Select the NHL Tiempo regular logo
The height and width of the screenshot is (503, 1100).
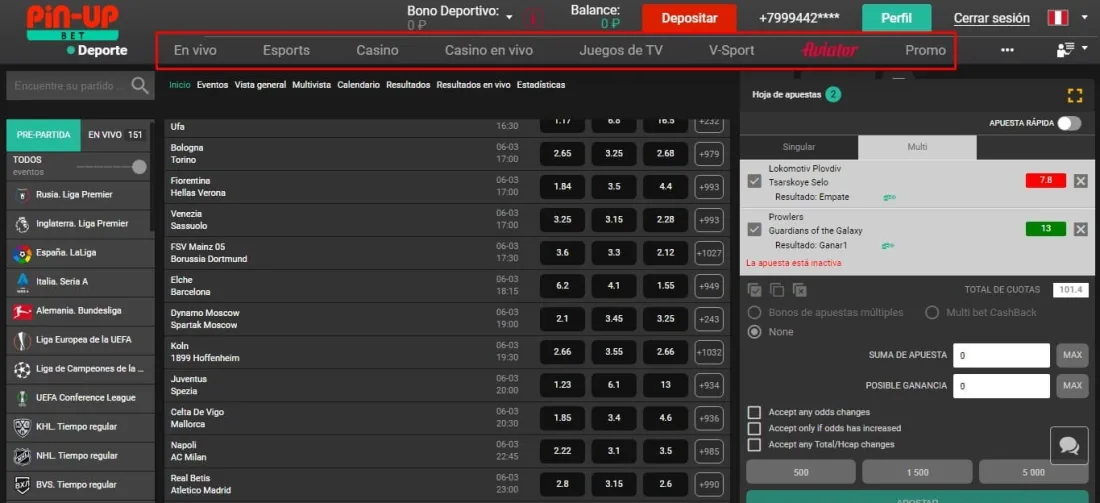coord(22,456)
